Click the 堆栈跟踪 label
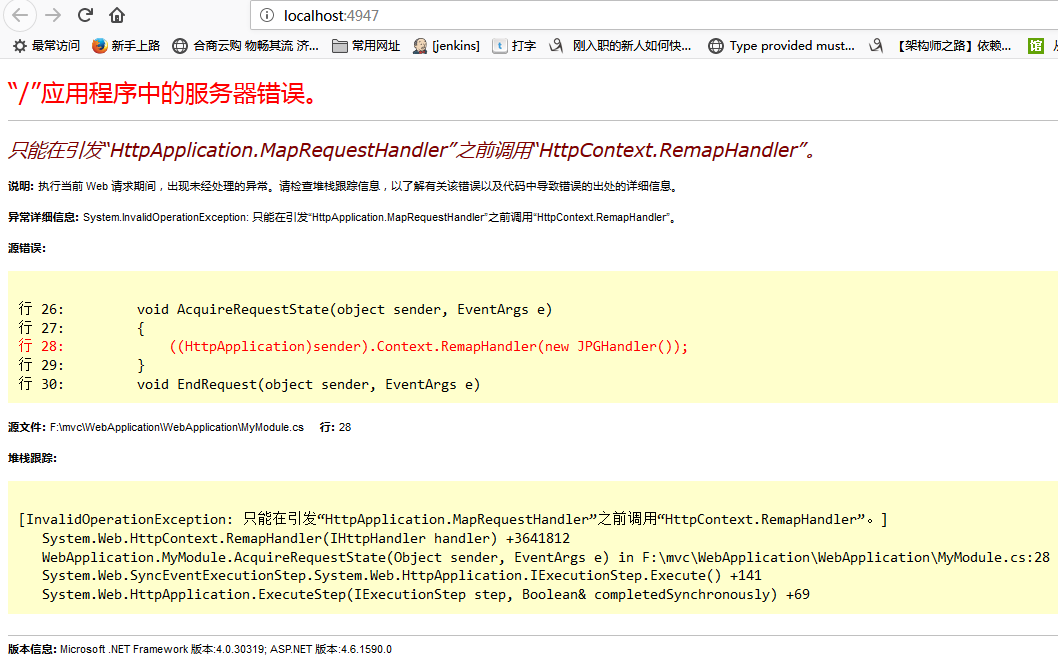 click(32, 458)
